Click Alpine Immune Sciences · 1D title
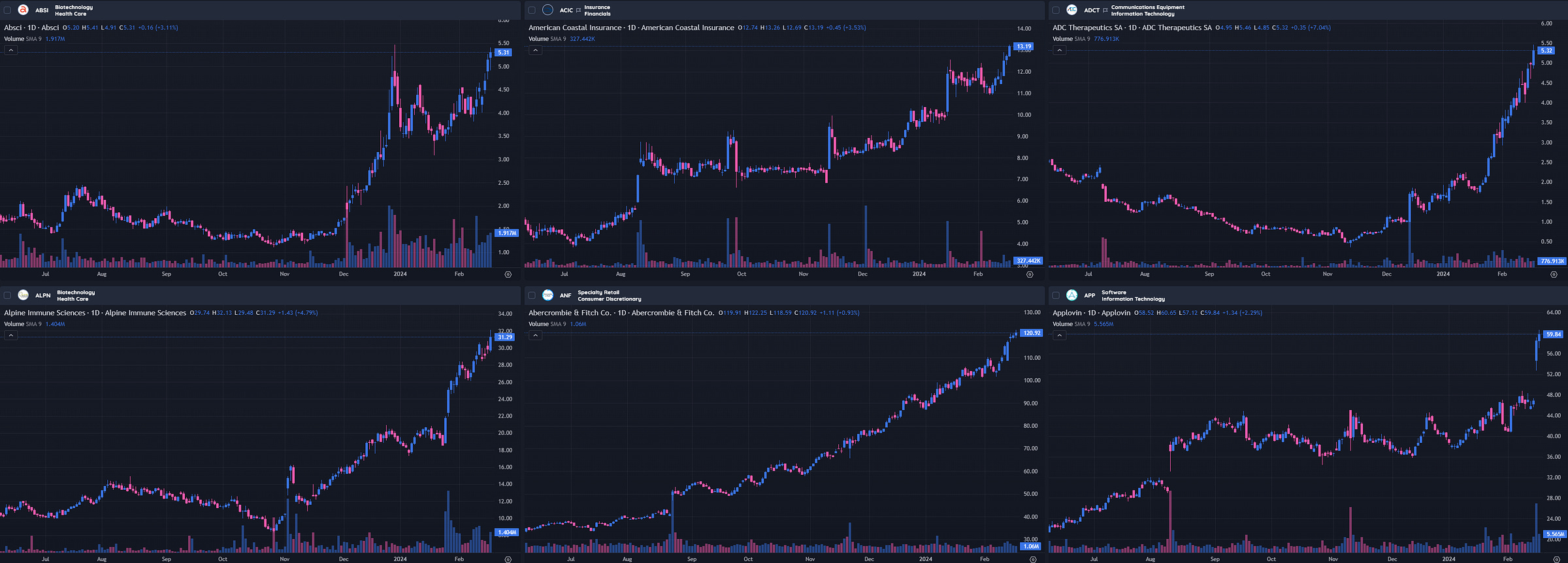 pyautogui.click(x=95, y=313)
